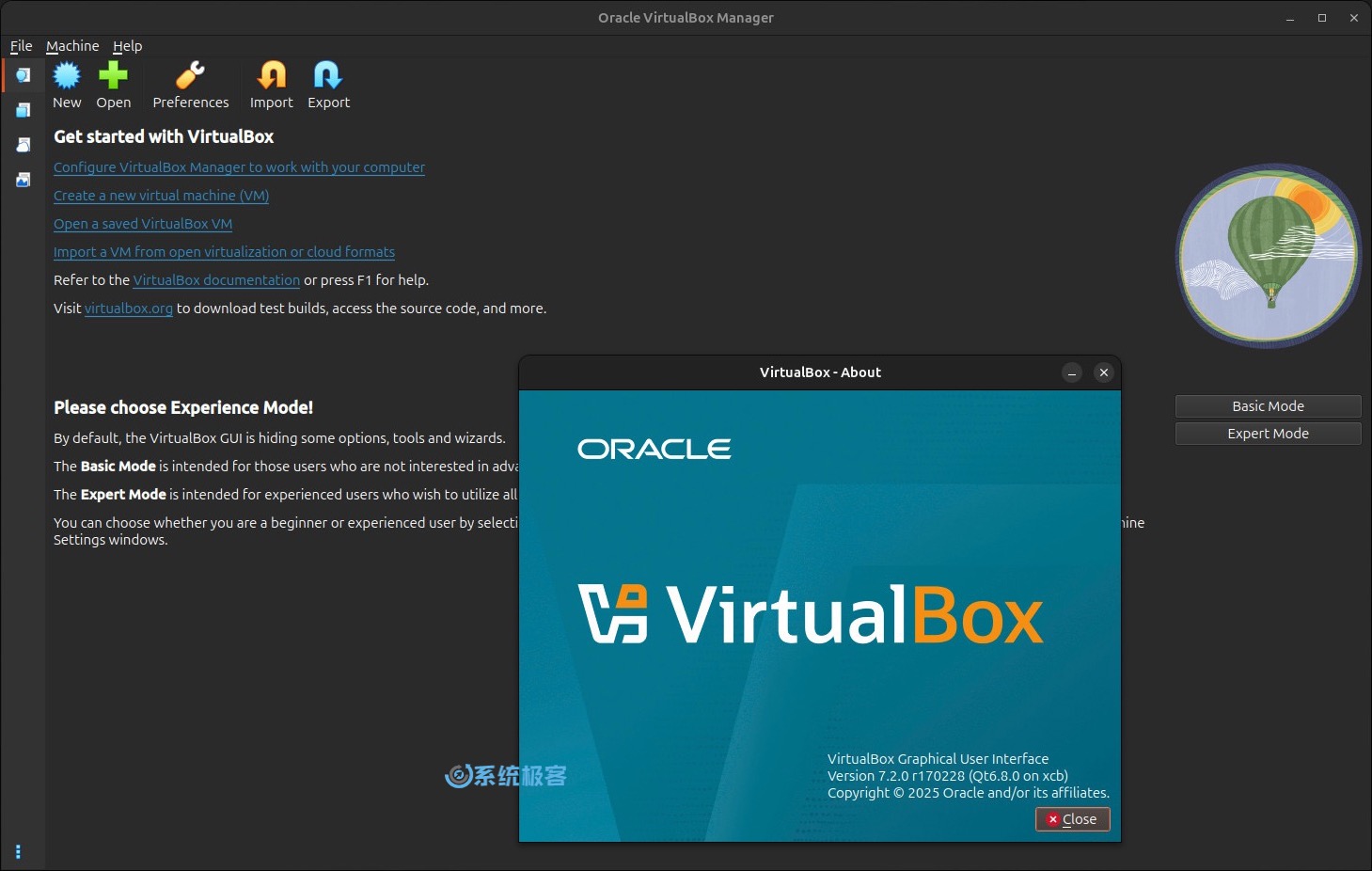Click the New virtual machine toolbar icon
Viewport: 1372px width, 871px height.
[x=67, y=75]
